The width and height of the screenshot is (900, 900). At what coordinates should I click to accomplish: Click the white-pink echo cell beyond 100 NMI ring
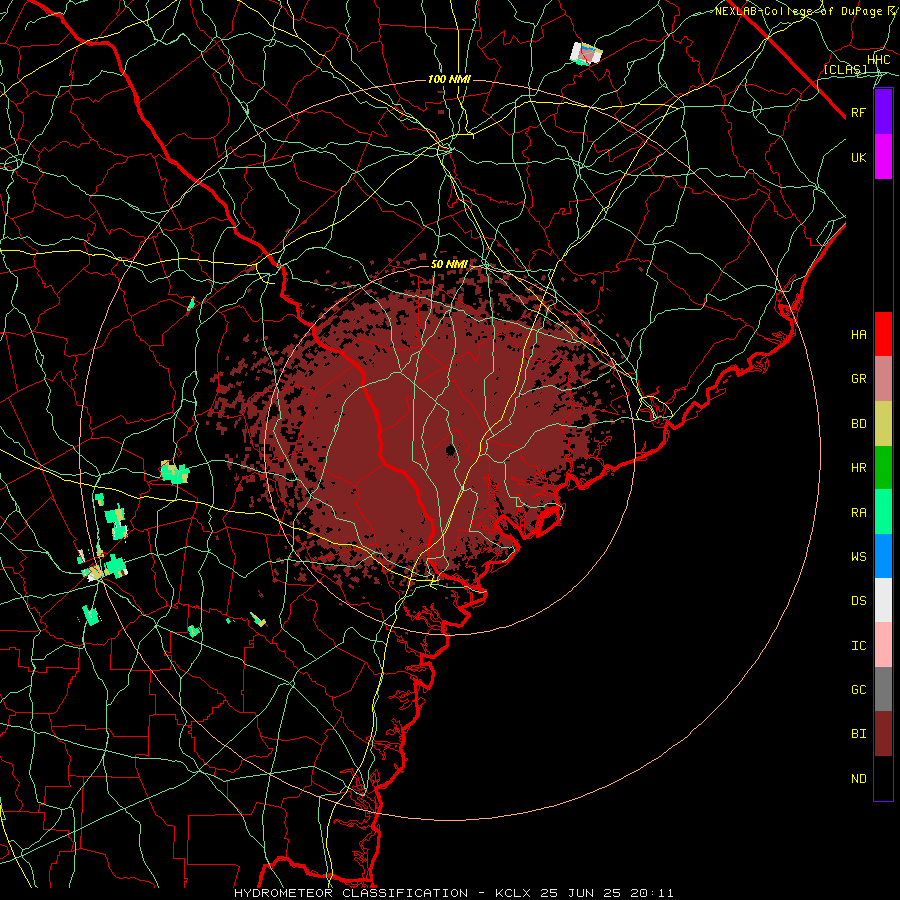586,54
